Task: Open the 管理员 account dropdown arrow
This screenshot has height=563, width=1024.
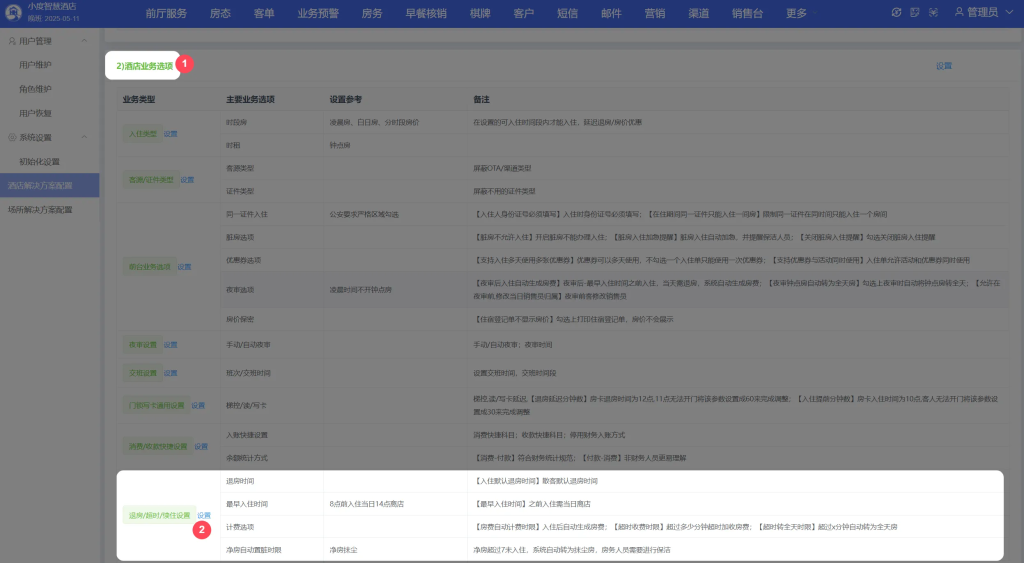Action: click(1008, 12)
